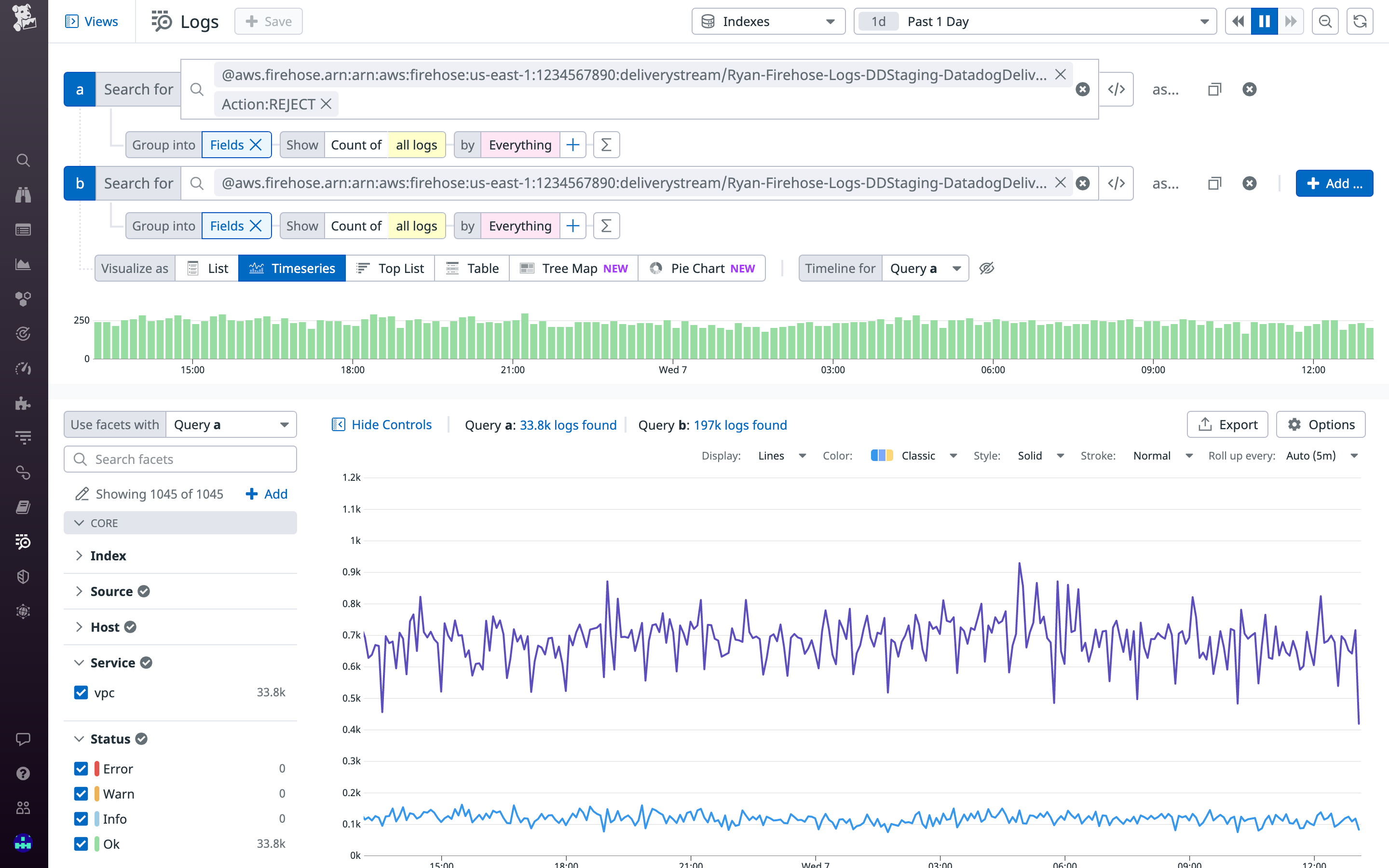Switch visualization to Top List
This screenshot has height=868, width=1389.
(390, 268)
